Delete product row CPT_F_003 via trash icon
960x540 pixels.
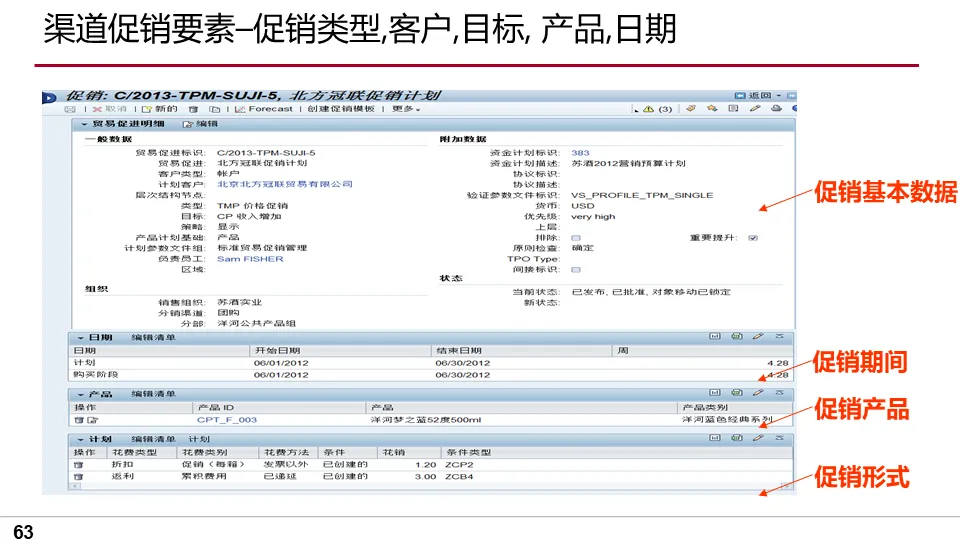tap(78, 420)
